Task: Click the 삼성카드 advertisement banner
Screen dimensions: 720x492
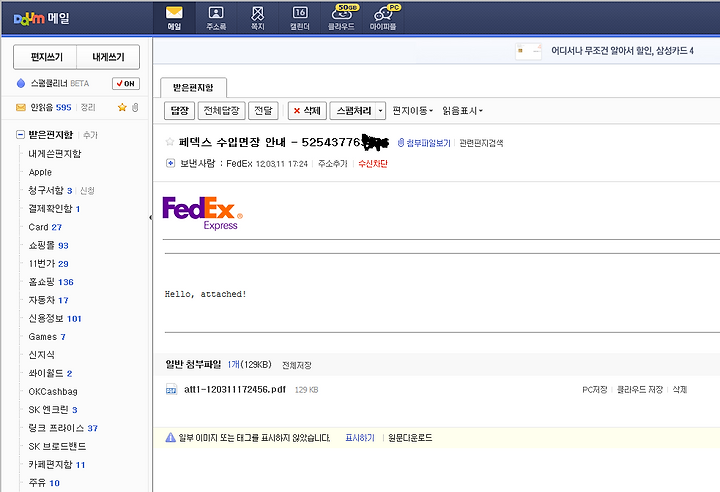Action: 605,51
